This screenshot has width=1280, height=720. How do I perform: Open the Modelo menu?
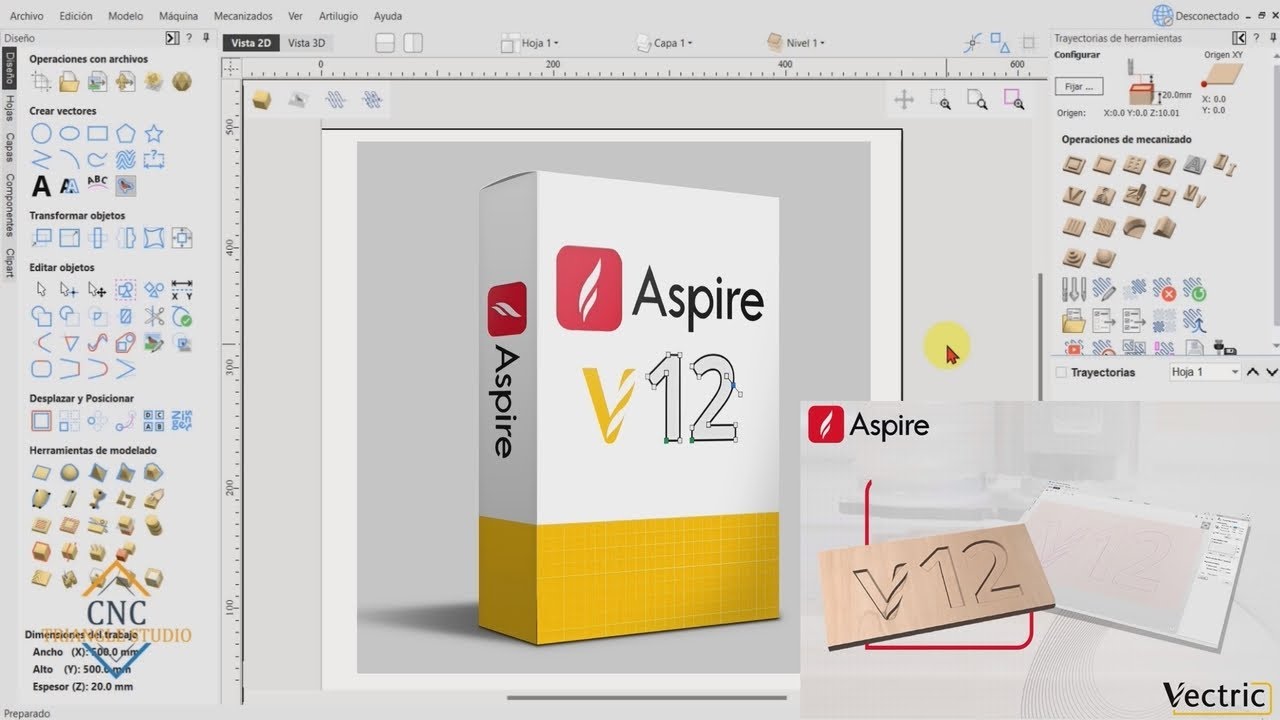(125, 16)
